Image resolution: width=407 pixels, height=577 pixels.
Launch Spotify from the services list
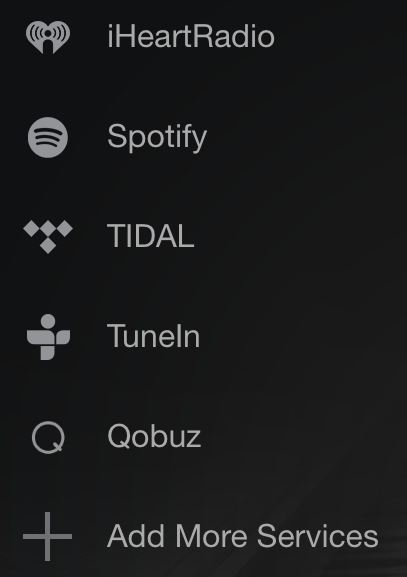point(204,137)
